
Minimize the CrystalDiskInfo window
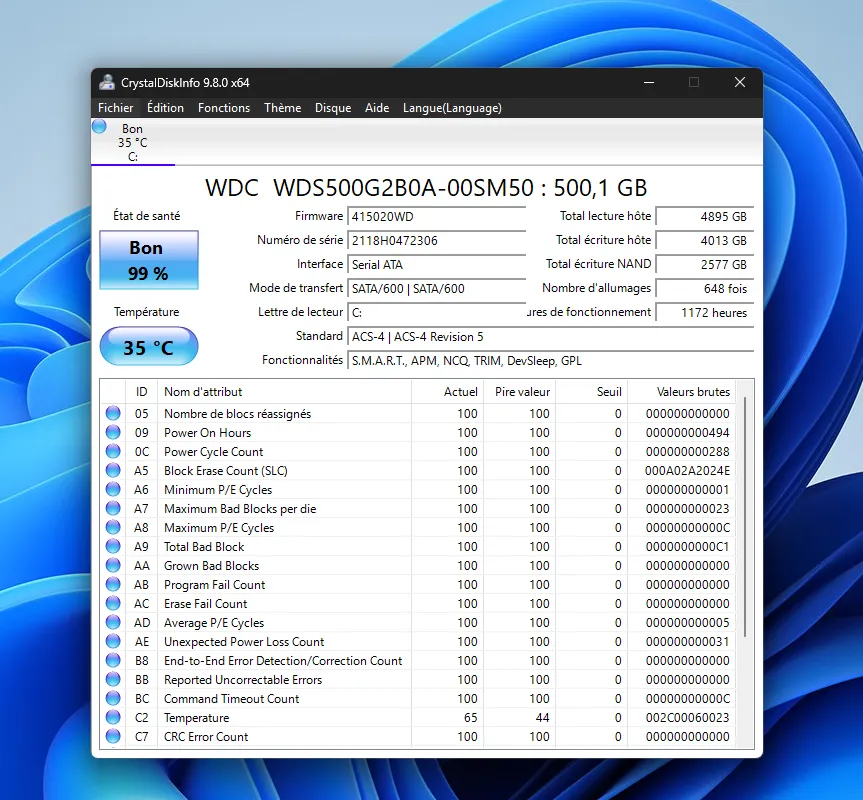coord(649,83)
